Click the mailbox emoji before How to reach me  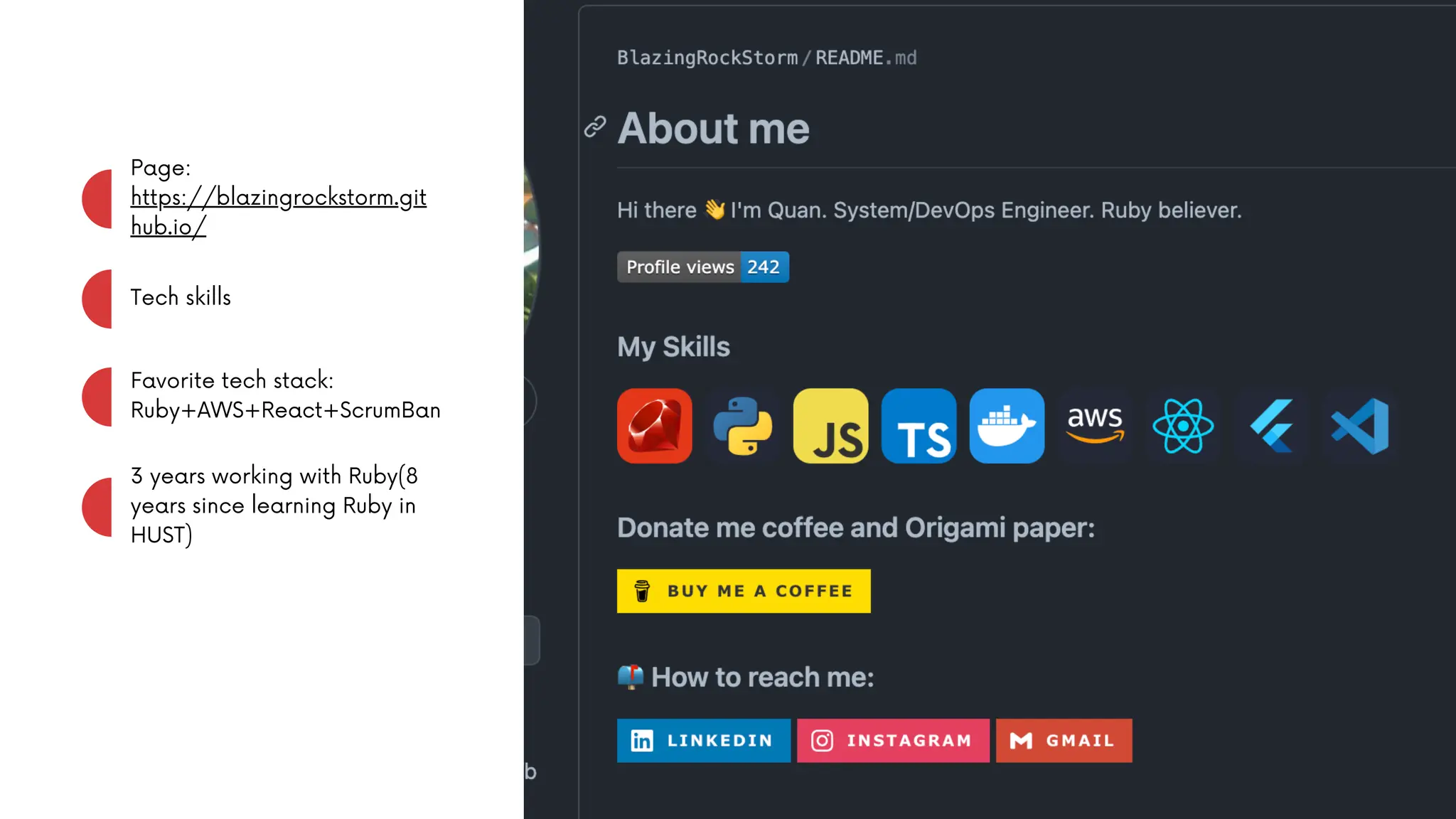(630, 677)
